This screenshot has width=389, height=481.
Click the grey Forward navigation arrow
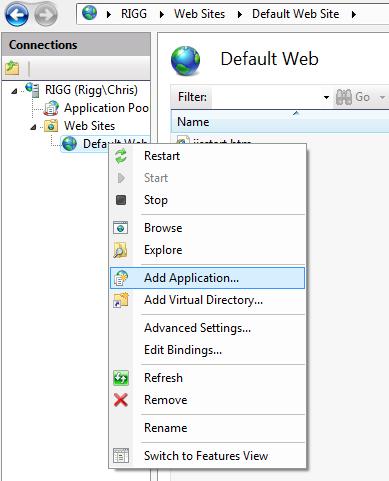pos(46,14)
